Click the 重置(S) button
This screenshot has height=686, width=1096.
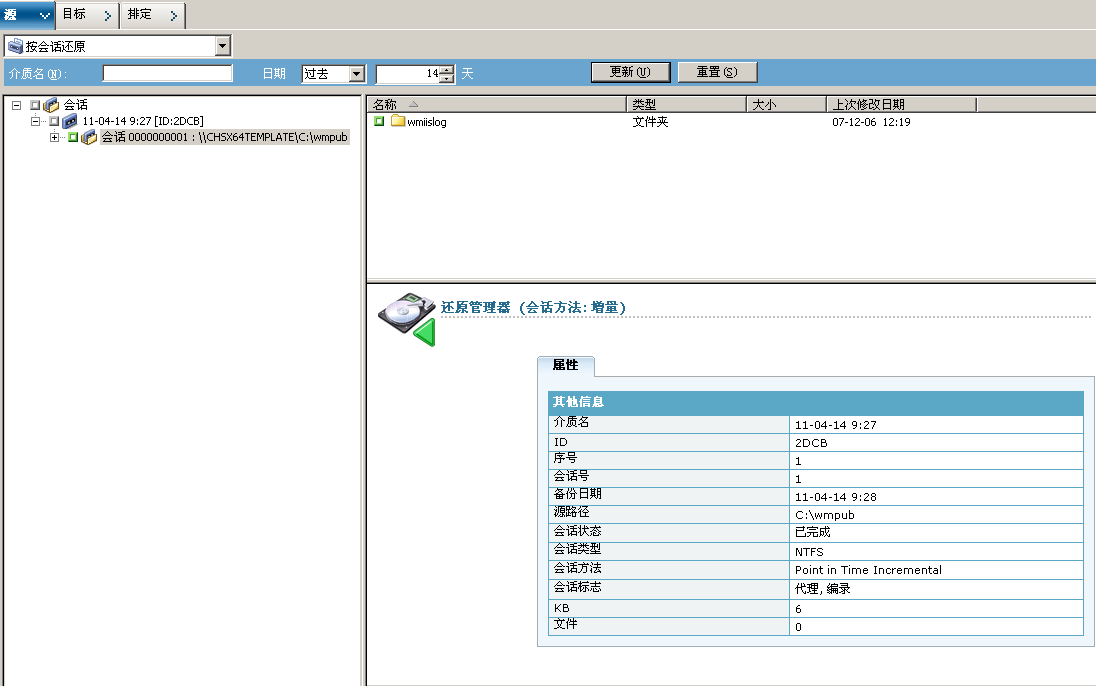tap(716, 72)
